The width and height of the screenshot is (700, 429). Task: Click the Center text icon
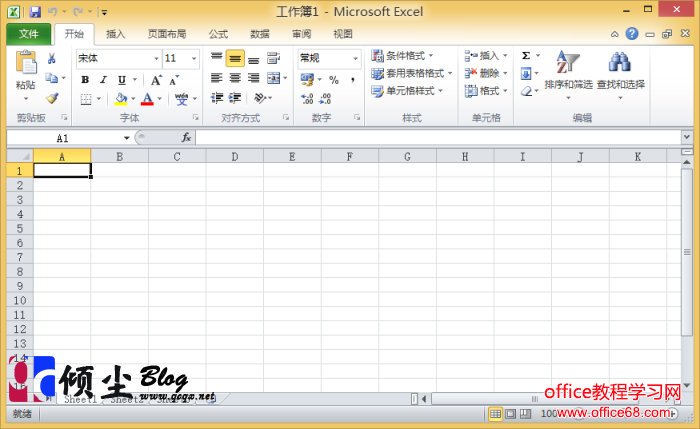click(235, 78)
